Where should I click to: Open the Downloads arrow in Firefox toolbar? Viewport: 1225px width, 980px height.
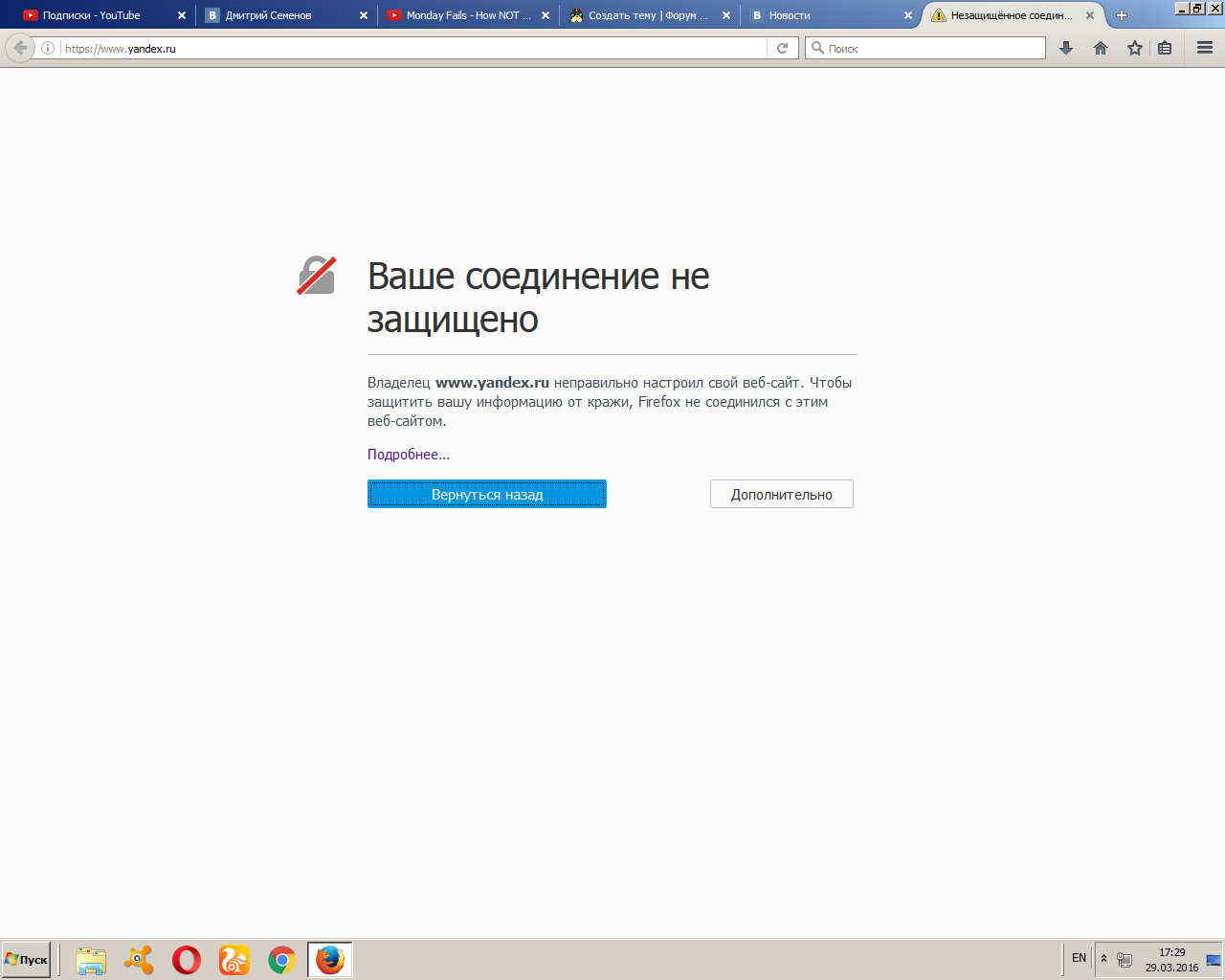(x=1066, y=48)
